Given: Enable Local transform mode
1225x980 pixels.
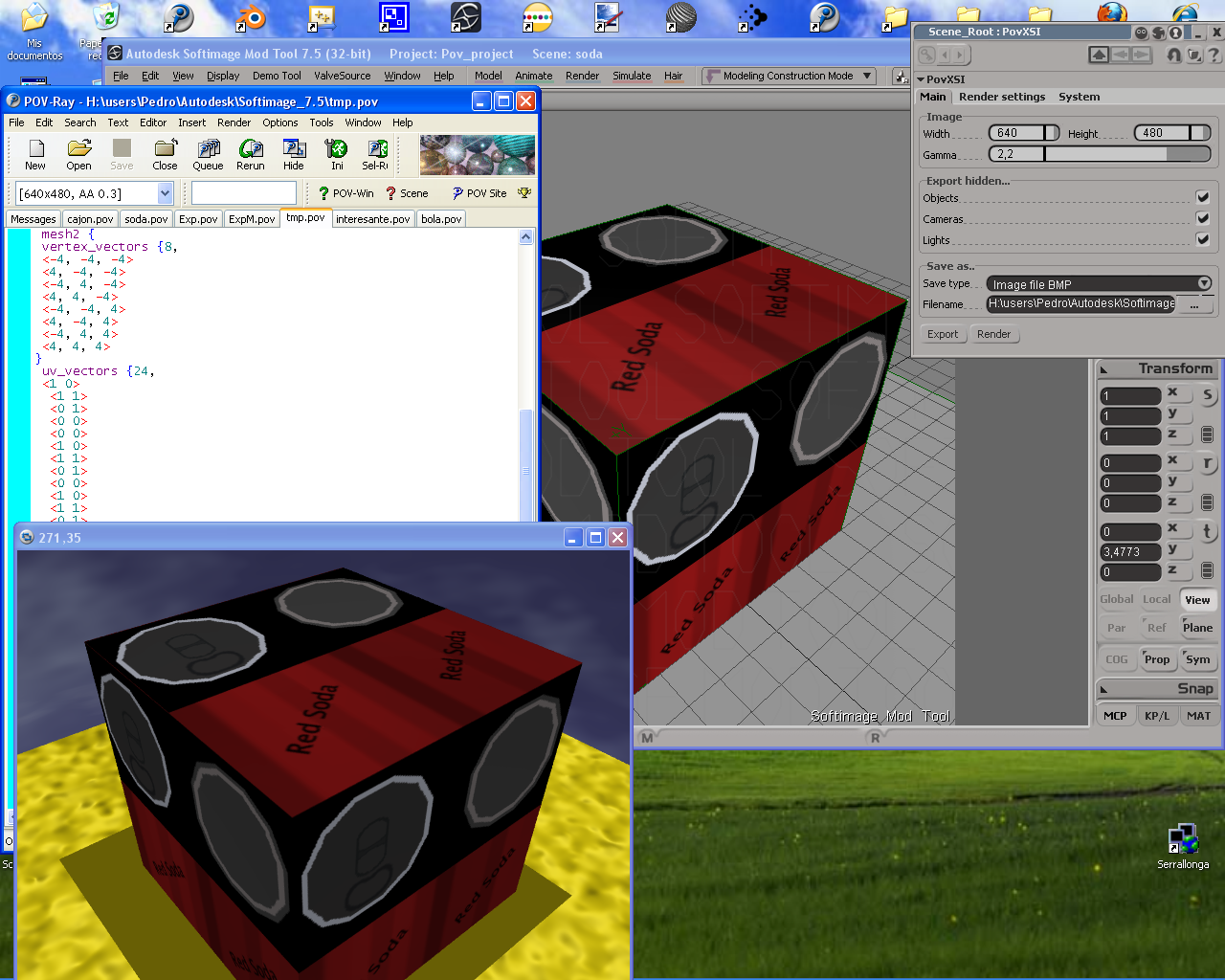Looking at the screenshot, I should (1156, 599).
